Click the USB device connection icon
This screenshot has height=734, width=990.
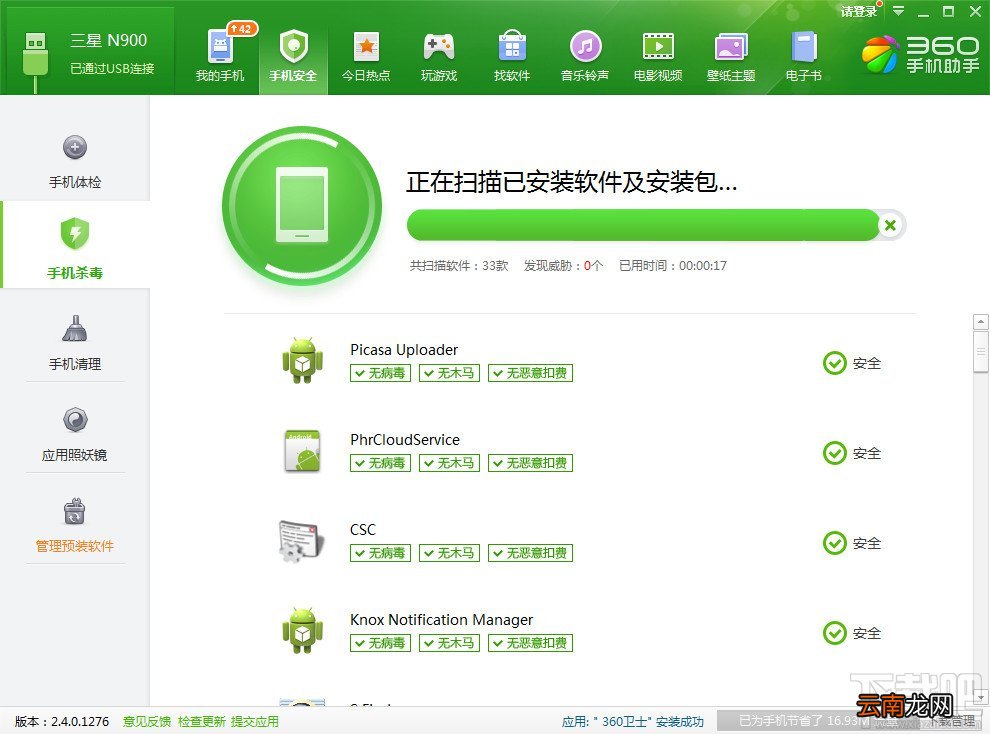point(35,61)
